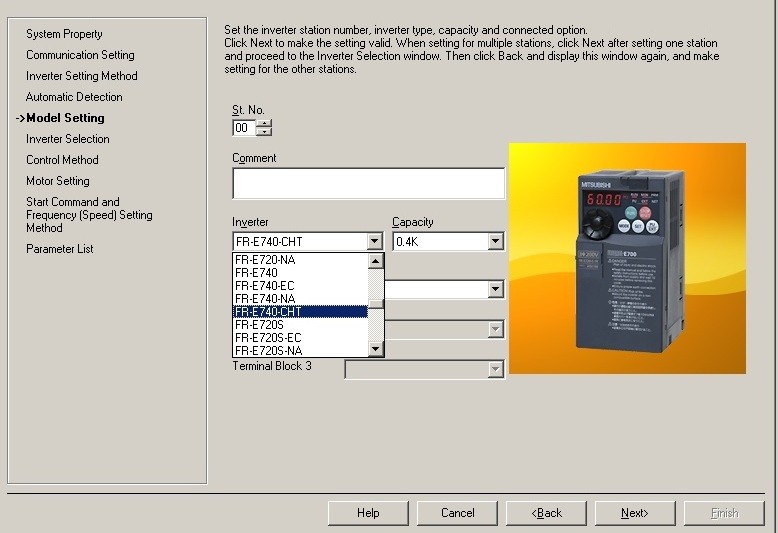This screenshot has height=533, width=778.
Task: Select the Parameter List step
Action: [59, 249]
